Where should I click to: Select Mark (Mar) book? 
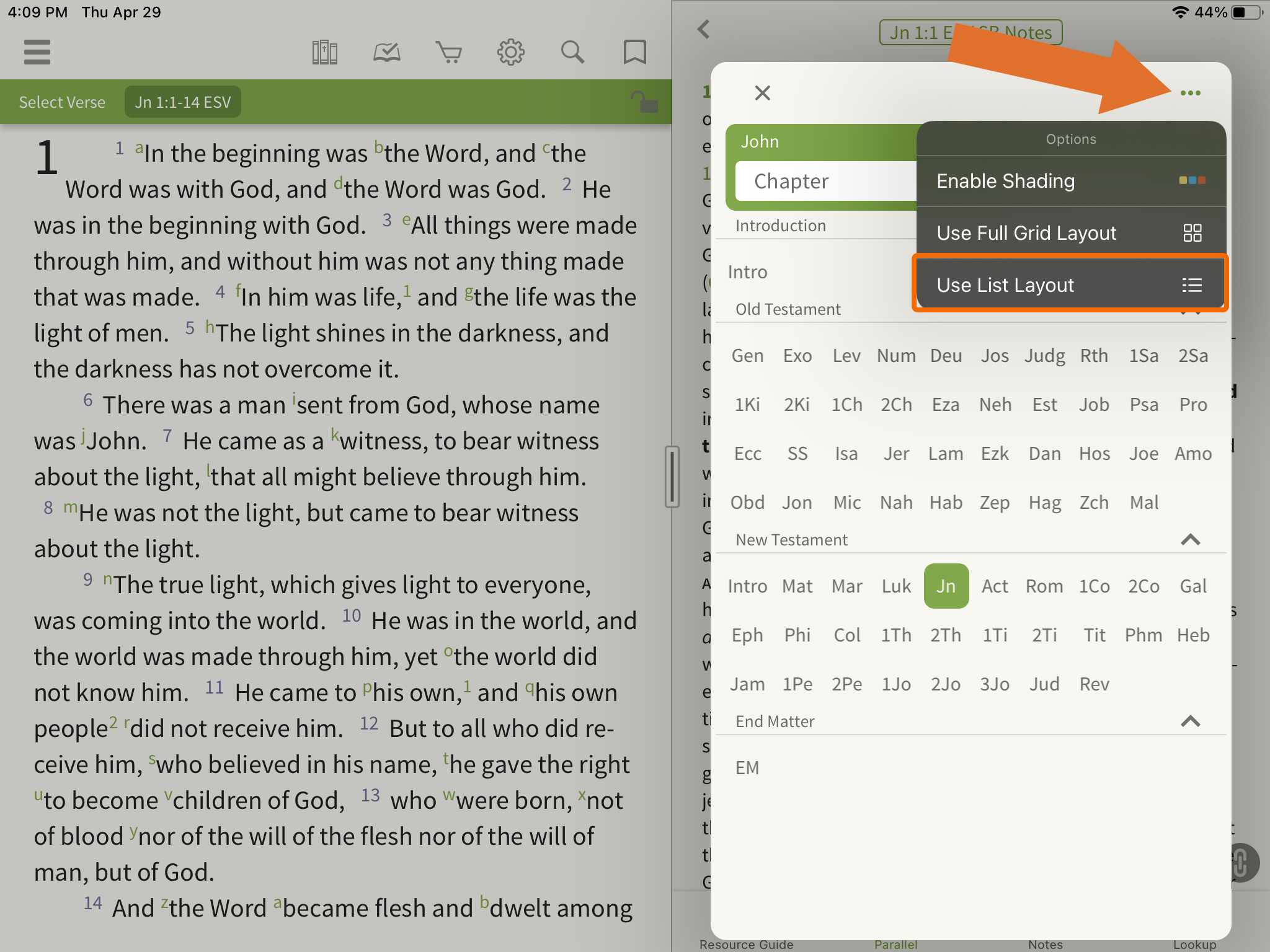846,586
